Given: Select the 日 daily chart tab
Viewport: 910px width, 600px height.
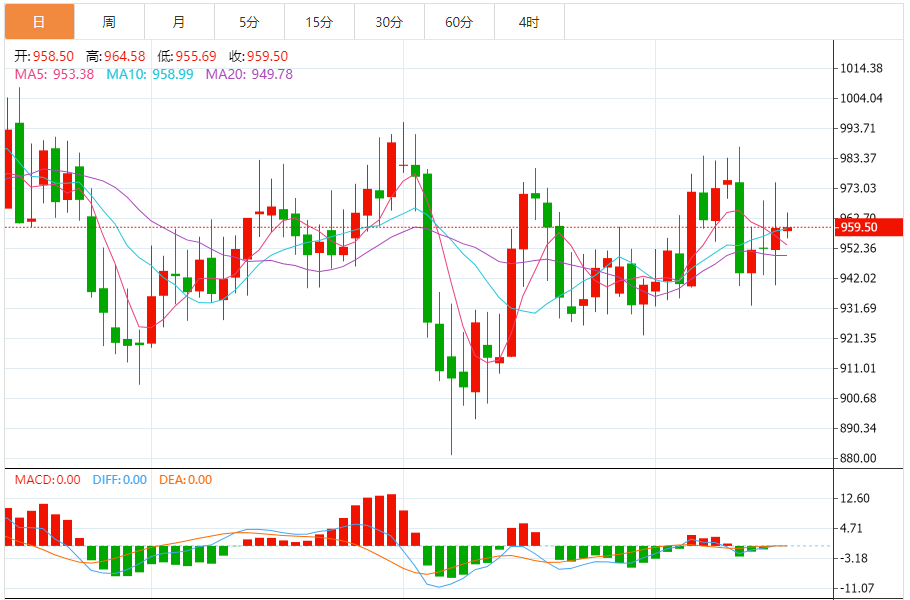Looking at the screenshot, I should [39, 22].
